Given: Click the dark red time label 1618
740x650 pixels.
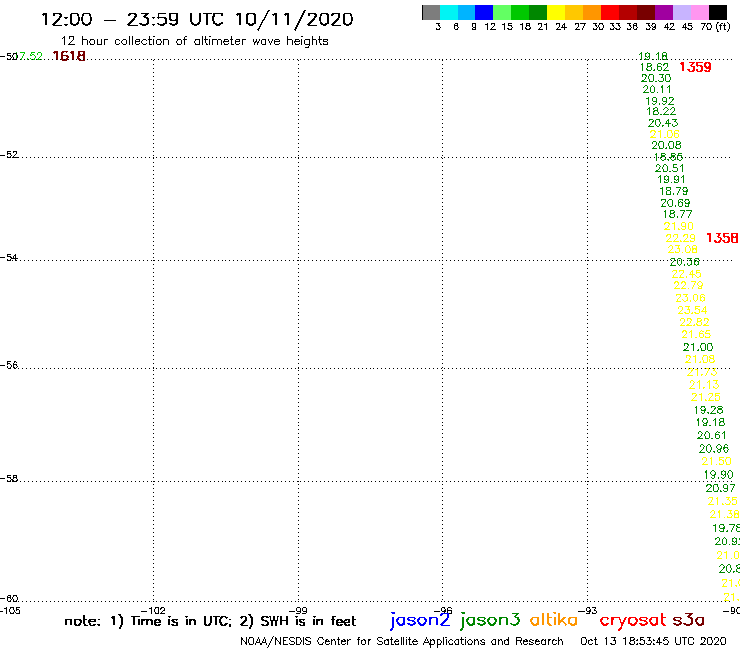Looking at the screenshot, I should click(x=69, y=56).
